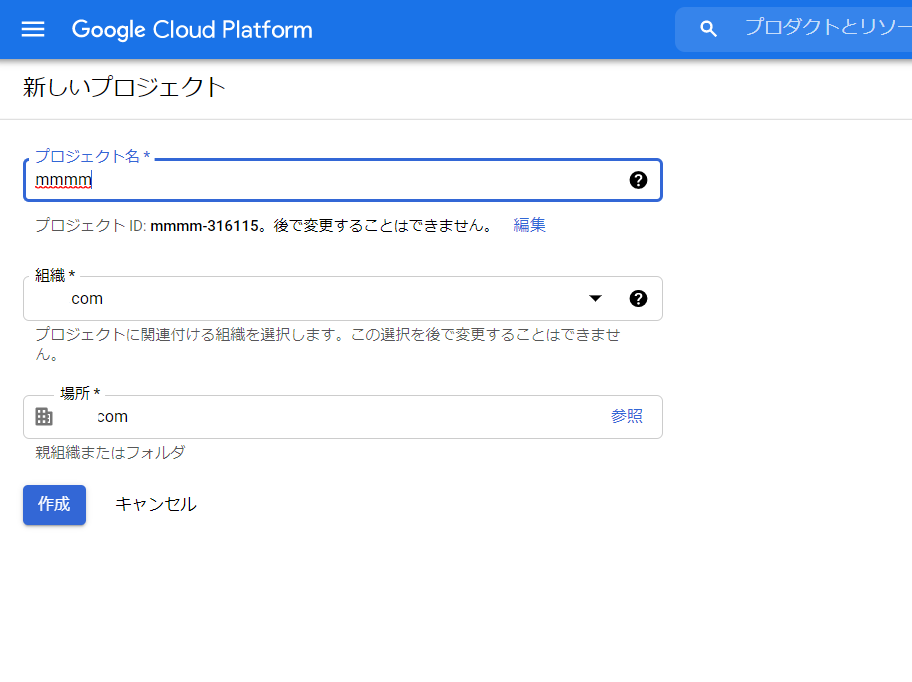Click the dropdown caret on the 組織 field

click(595, 298)
